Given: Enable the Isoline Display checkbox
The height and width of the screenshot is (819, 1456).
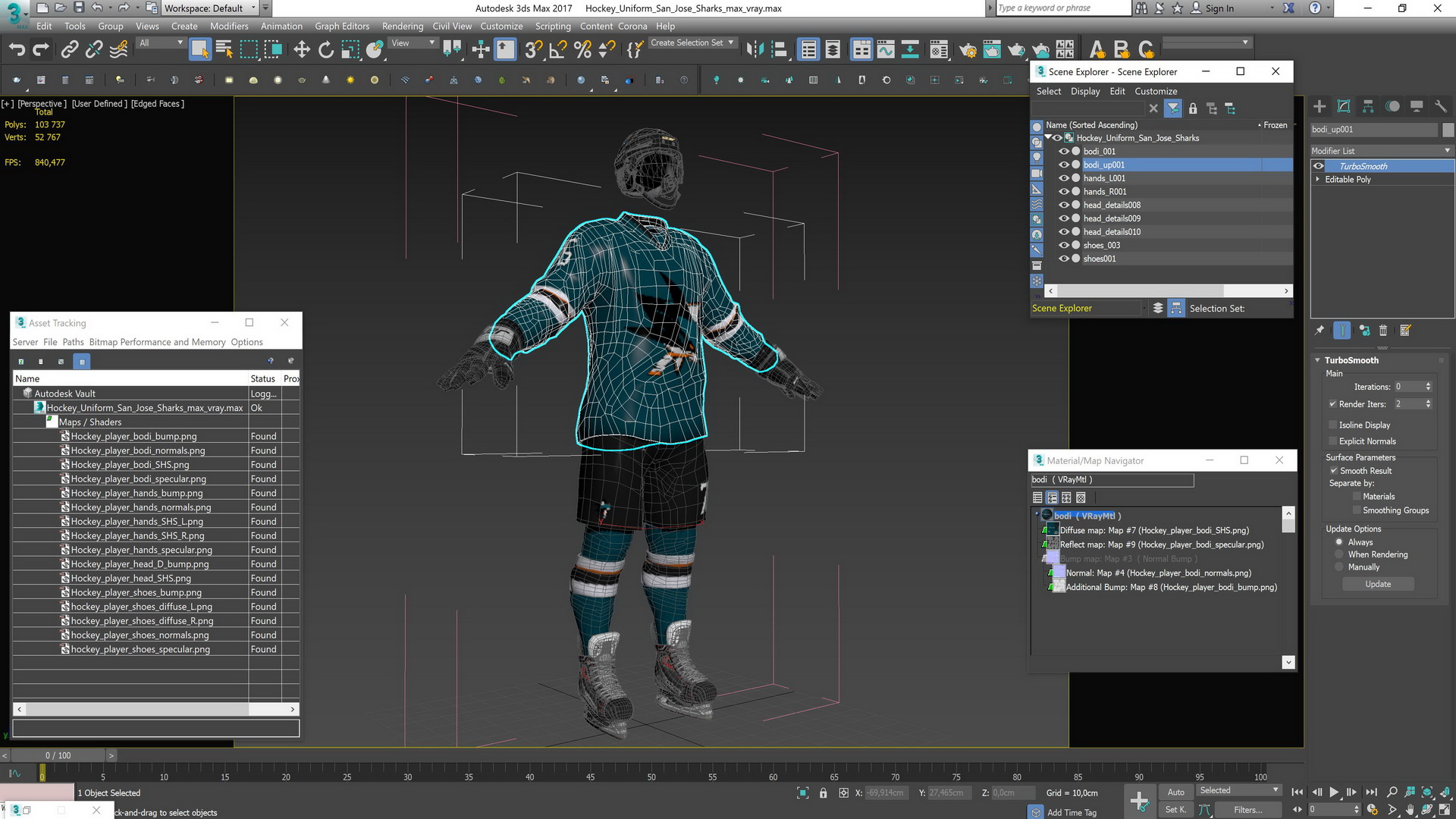Looking at the screenshot, I should pyautogui.click(x=1332, y=425).
